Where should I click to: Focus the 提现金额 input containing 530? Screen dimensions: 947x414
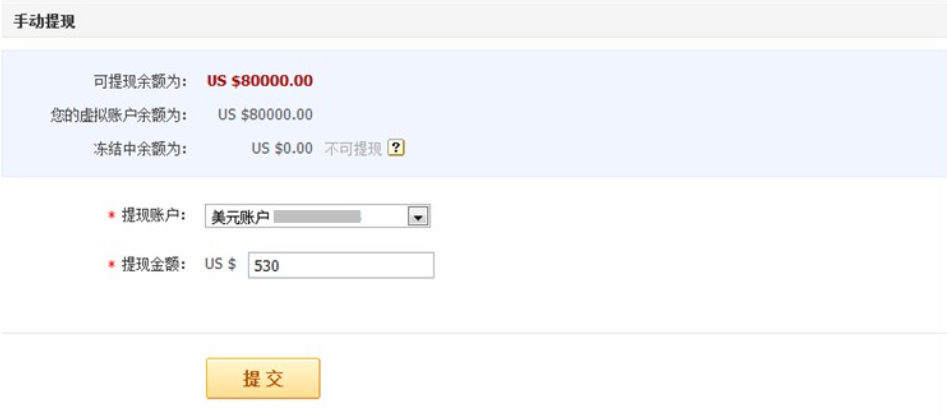pyautogui.click(x=340, y=266)
